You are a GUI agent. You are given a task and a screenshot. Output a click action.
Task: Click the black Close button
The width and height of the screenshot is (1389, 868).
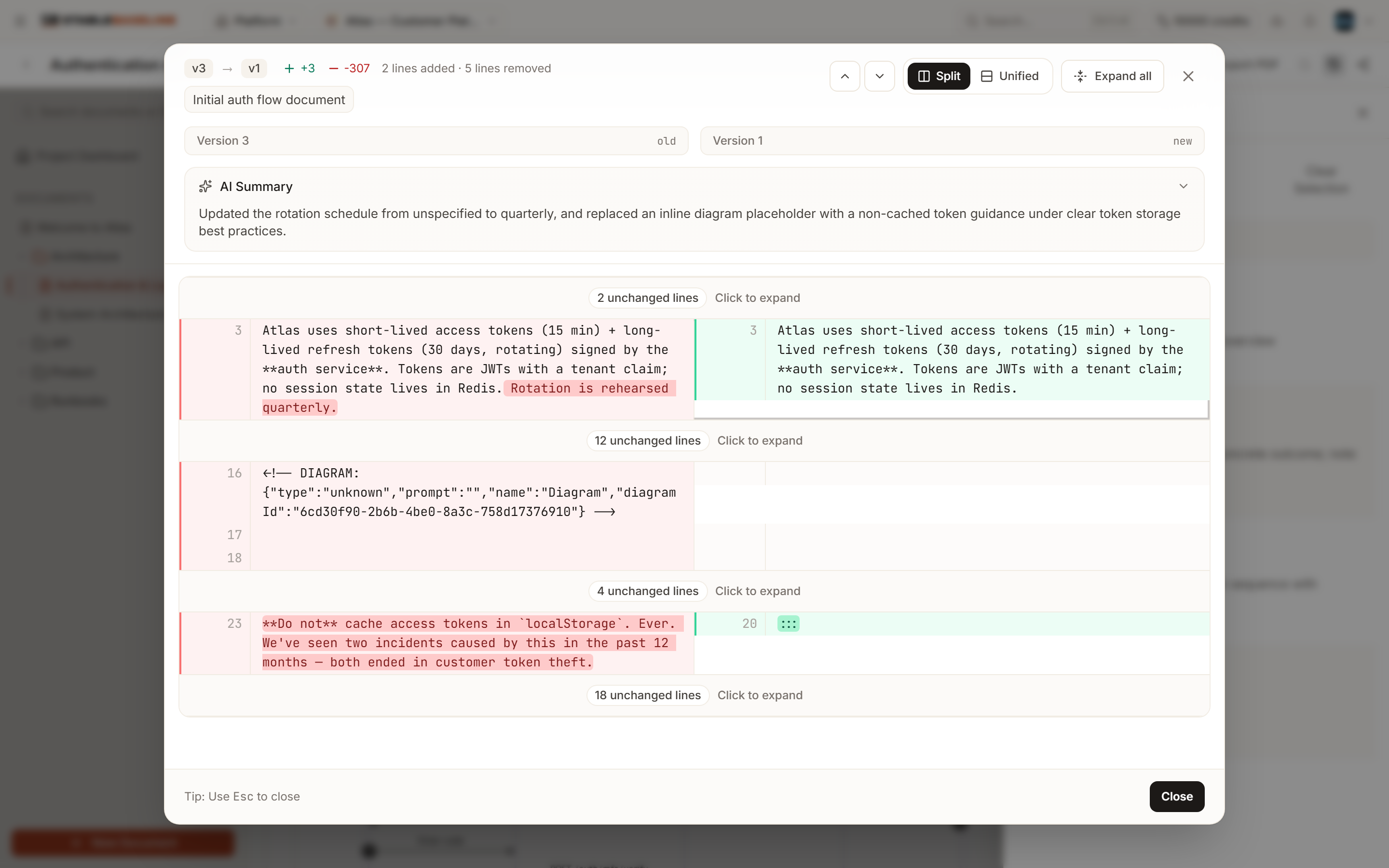pos(1177,796)
